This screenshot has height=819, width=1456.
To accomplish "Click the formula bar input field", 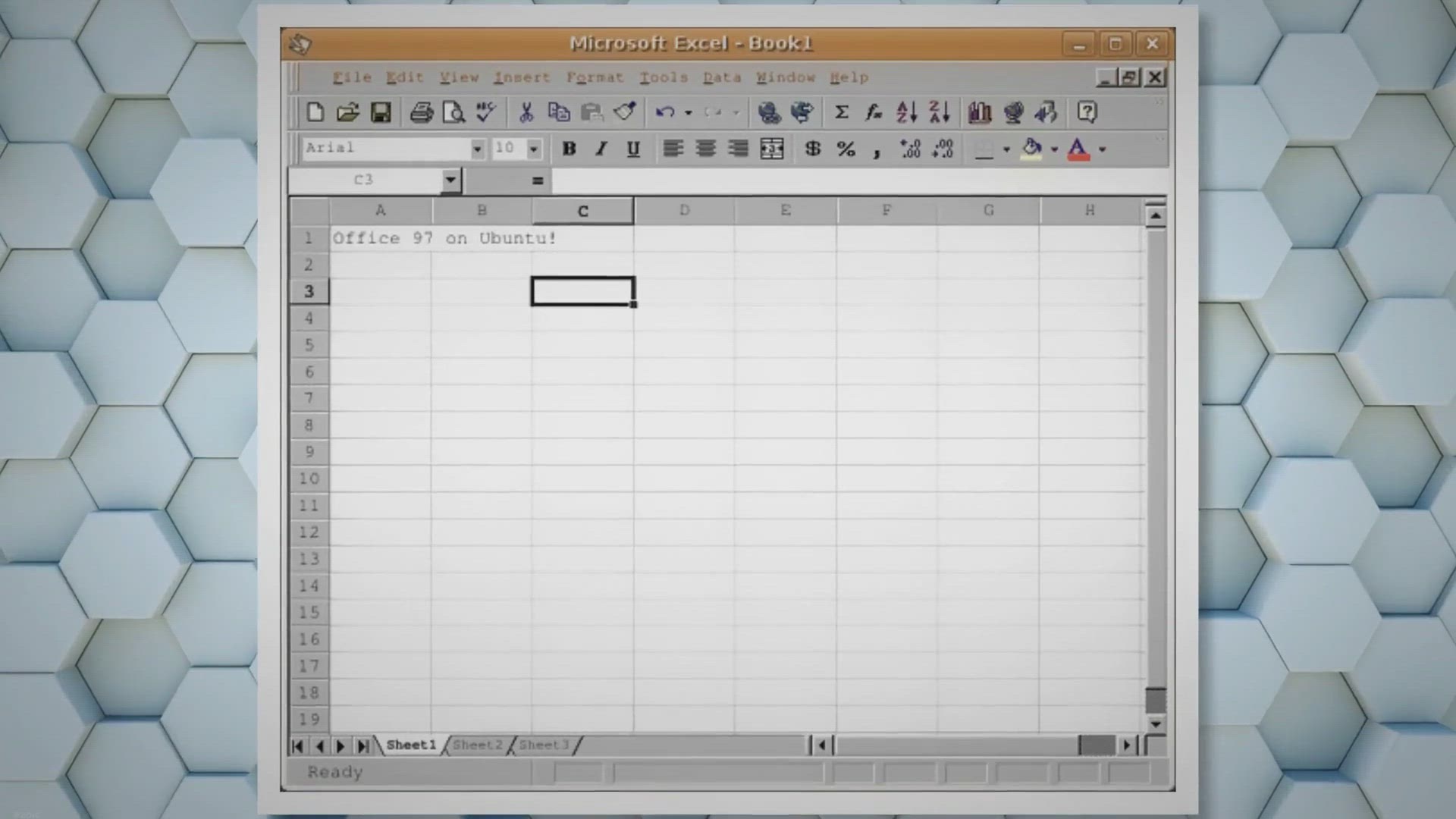I will 858,180.
